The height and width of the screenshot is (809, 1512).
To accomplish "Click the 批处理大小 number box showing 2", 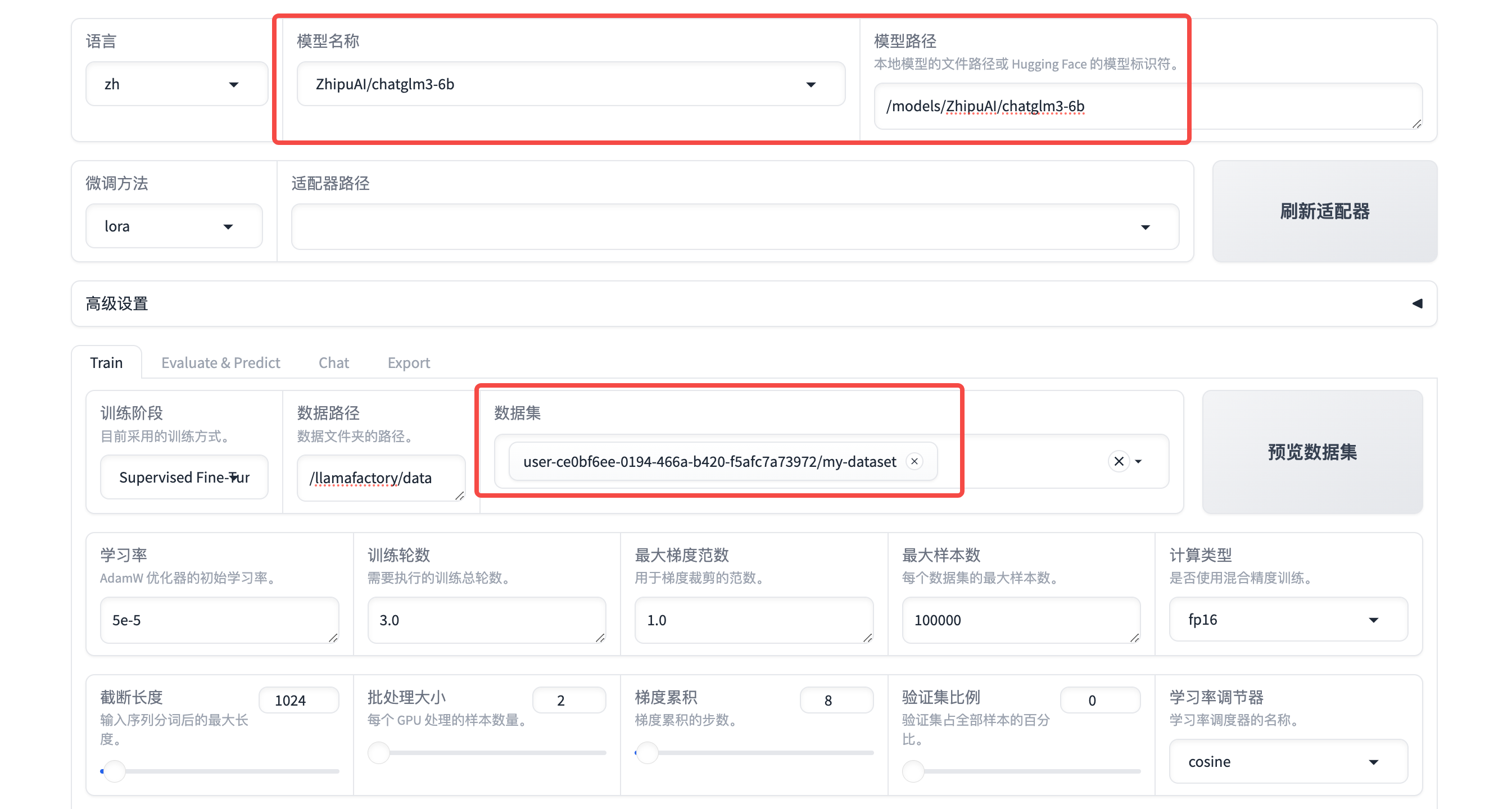I will pos(569,700).
